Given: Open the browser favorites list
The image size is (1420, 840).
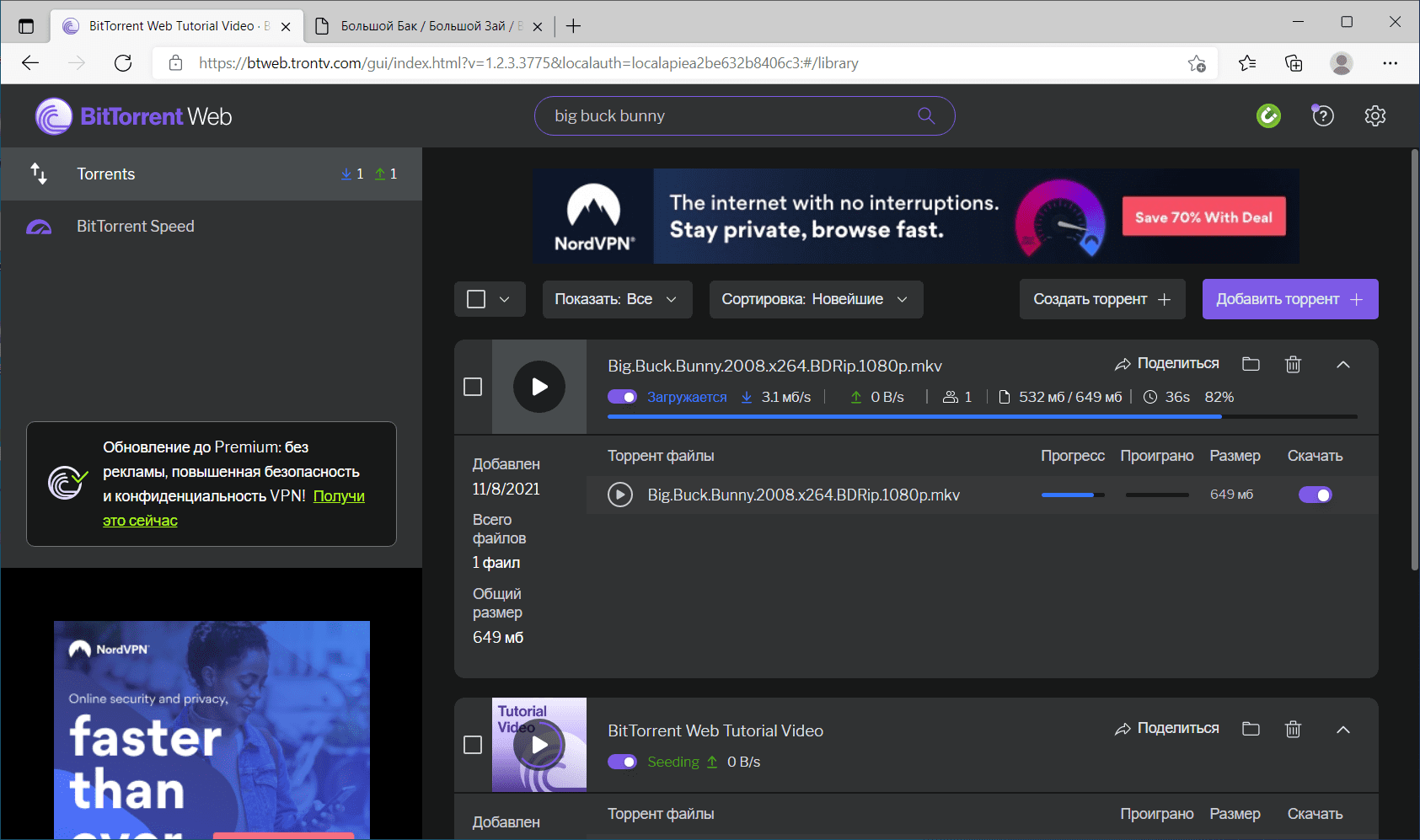Looking at the screenshot, I should [1247, 63].
